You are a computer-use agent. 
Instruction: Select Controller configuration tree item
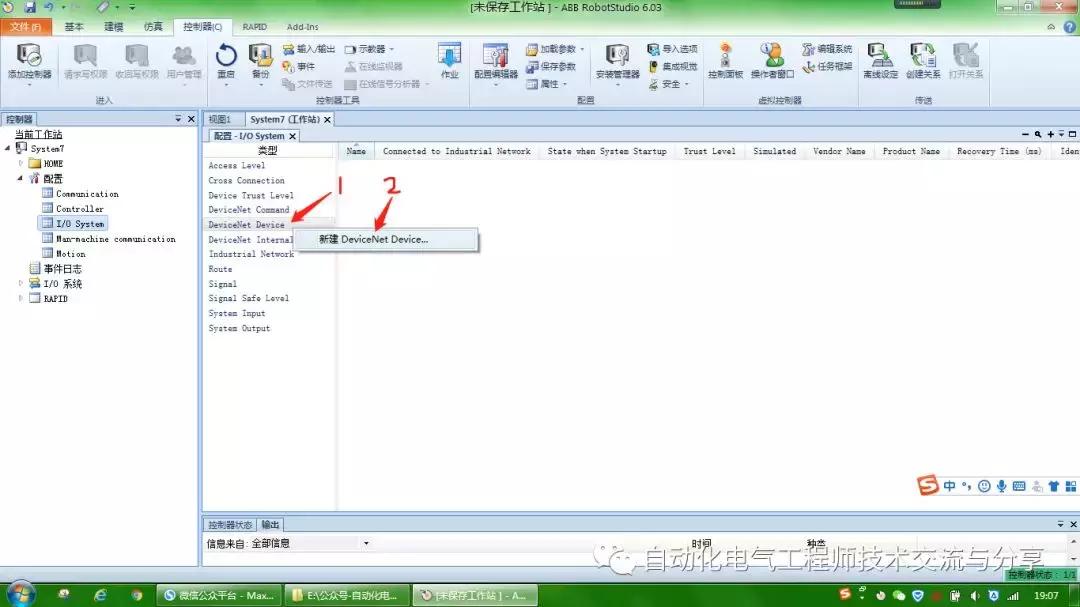coord(80,209)
